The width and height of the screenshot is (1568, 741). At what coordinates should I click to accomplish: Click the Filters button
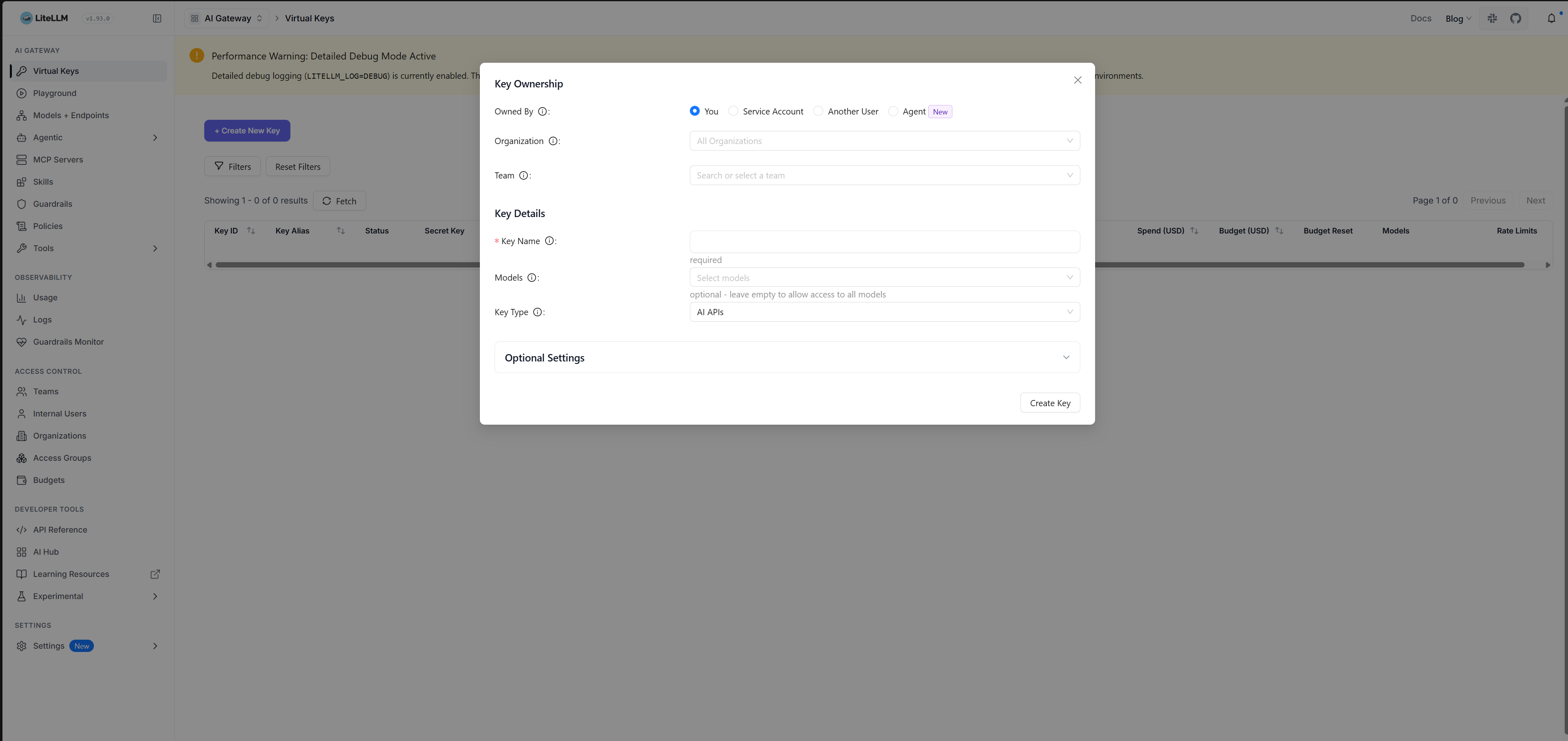pyautogui.click(x=233, y=166)
